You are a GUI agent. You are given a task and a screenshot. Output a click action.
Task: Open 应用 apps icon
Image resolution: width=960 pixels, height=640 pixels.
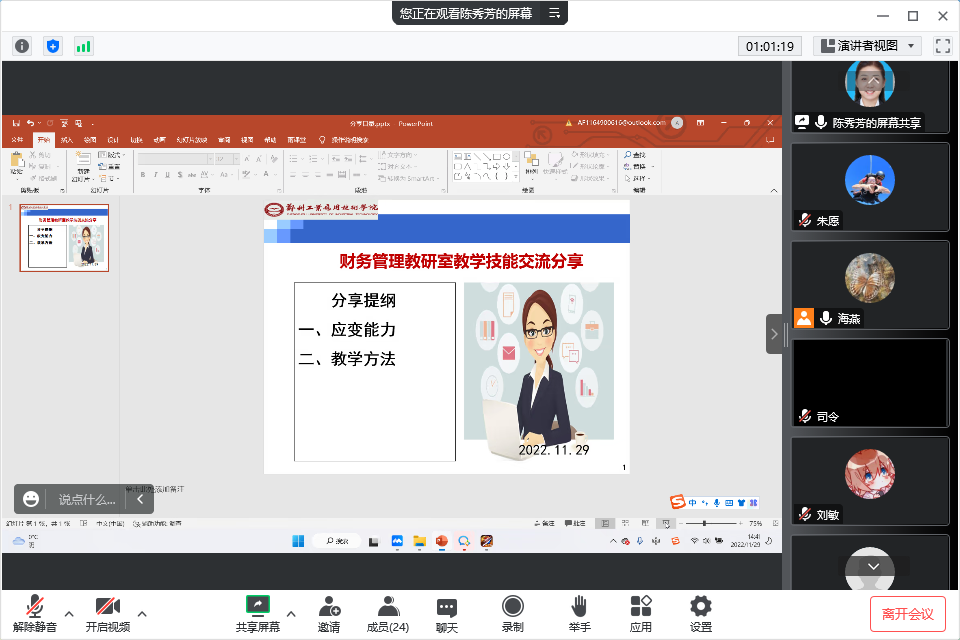641,613
